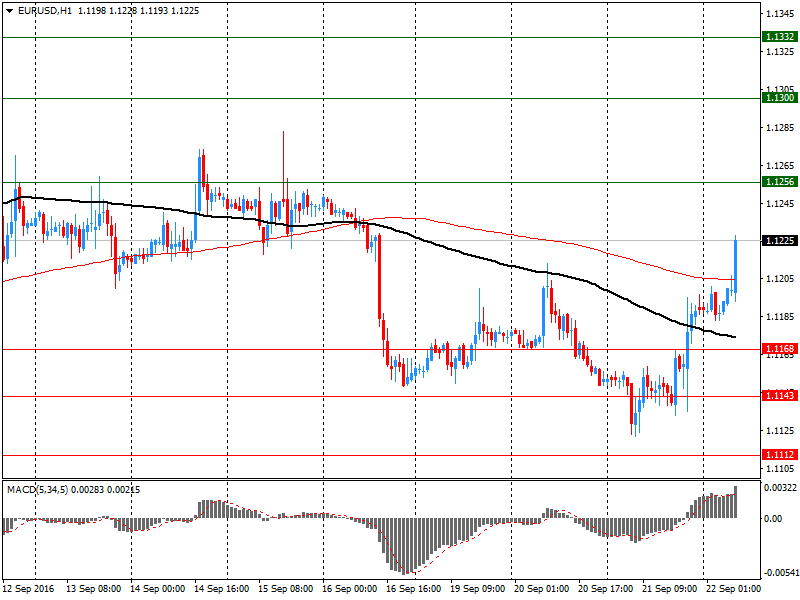Select the black 1.1225 current price label
This screenshot has width=800, height=600.
pyautogui.click(x=780, y=240)
